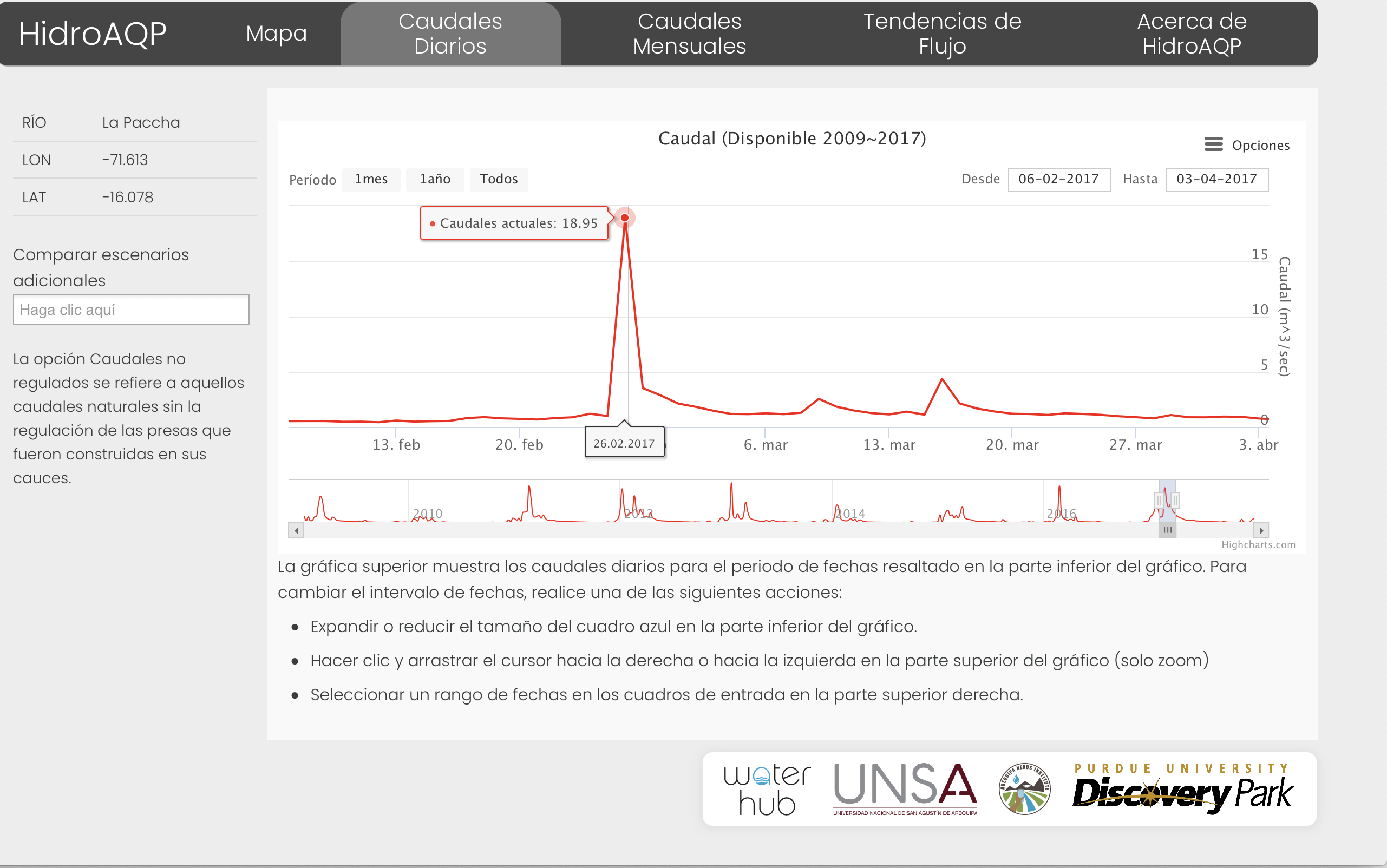The width and height of the screenshot is (1387, 868).
Task: Click the navigator left scroll arrow
Action: 296,530
